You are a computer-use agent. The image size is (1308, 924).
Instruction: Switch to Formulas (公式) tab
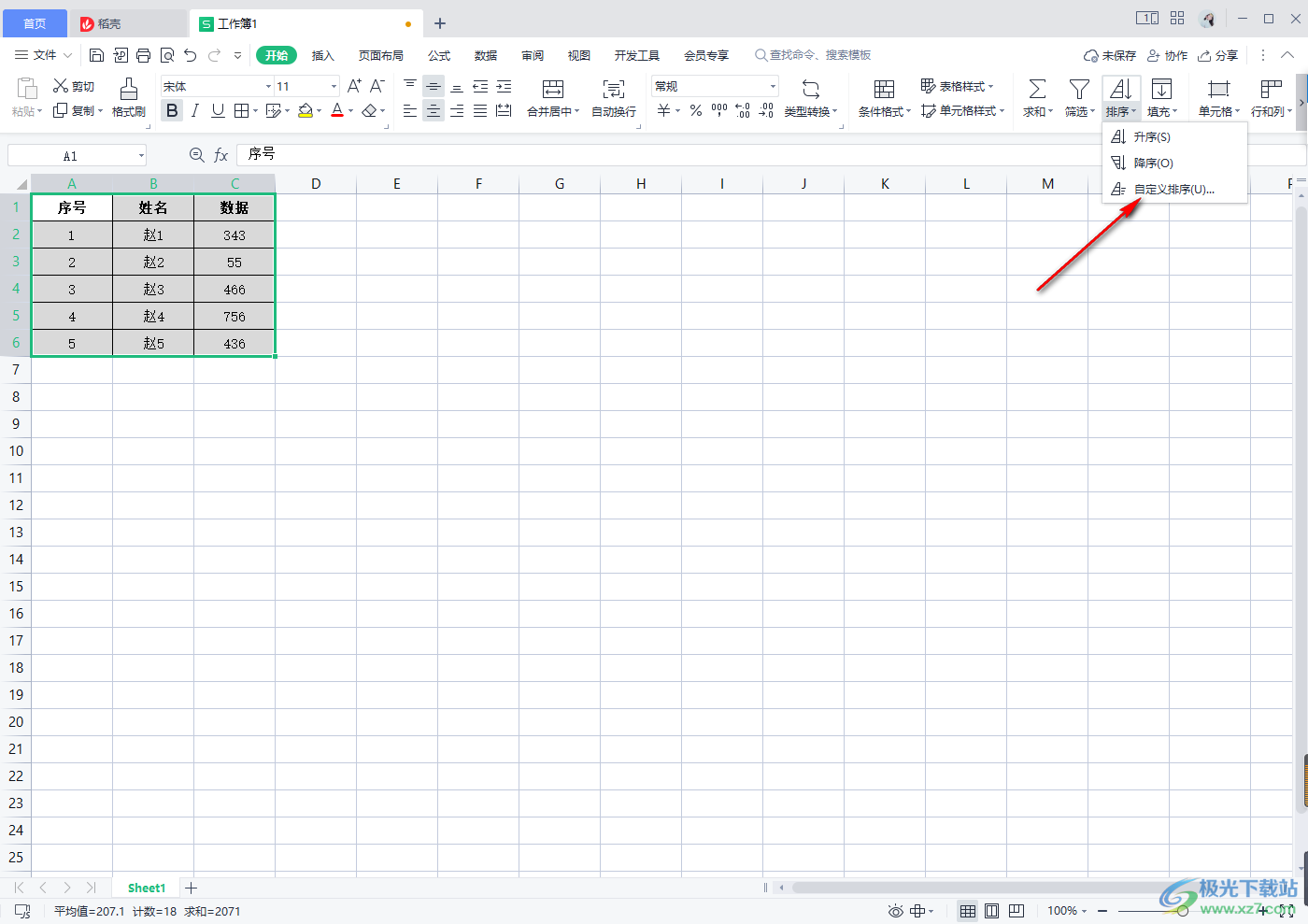point(439,56)
